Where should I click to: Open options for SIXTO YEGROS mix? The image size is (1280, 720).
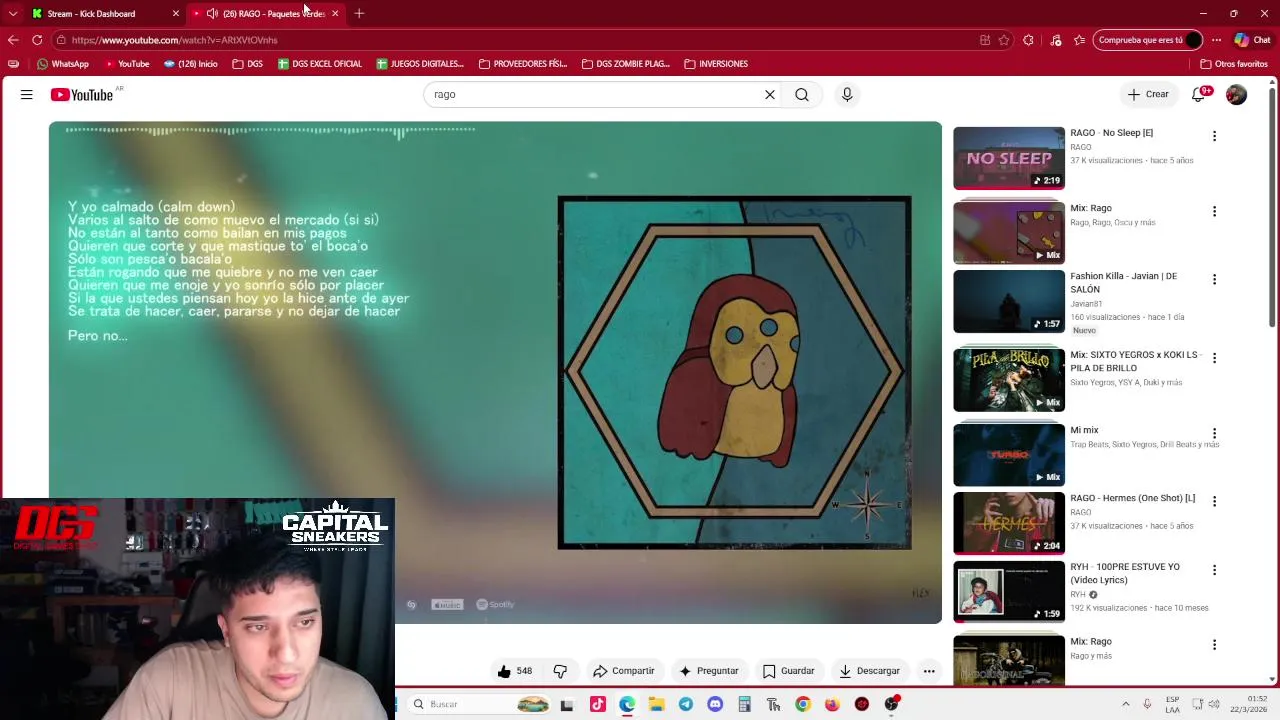point(1214,358)
